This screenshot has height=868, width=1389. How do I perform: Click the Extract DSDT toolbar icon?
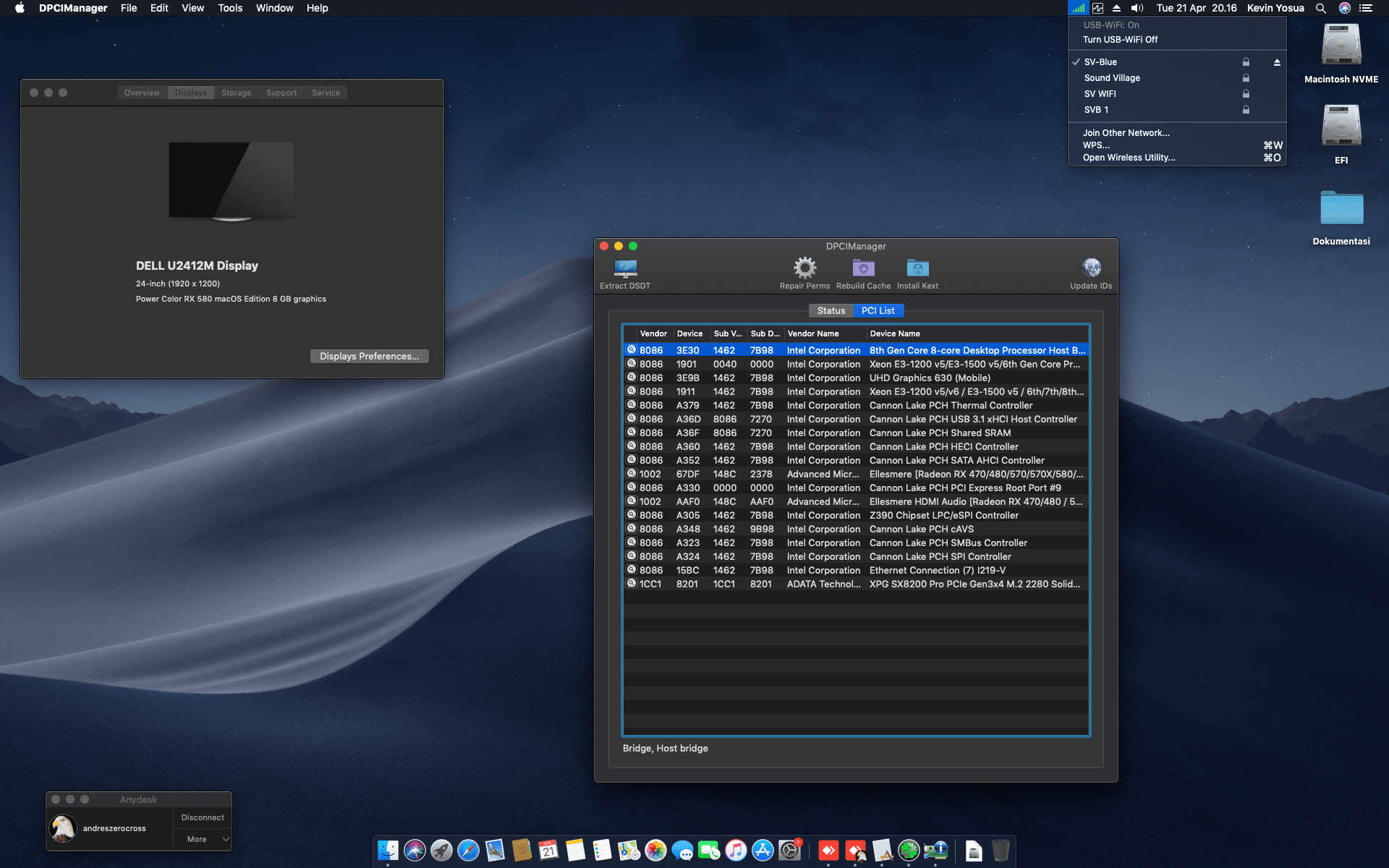(x=625, y=269)
